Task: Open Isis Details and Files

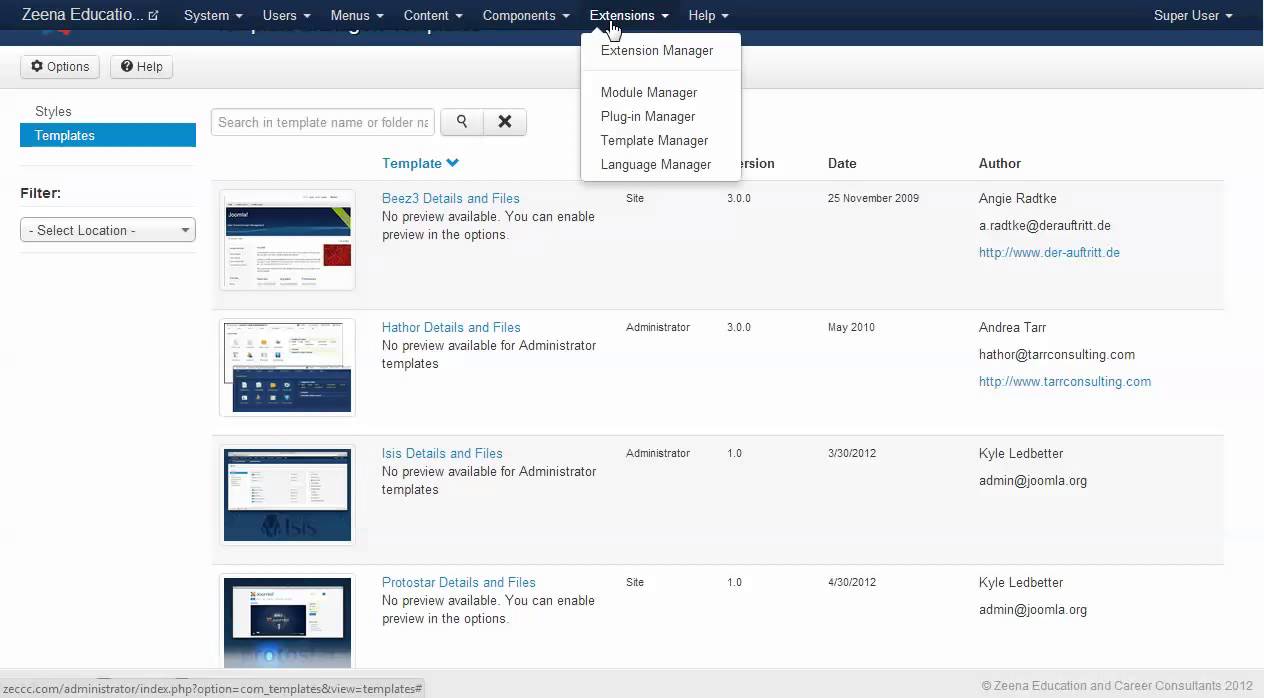Action: coord(442,453)
